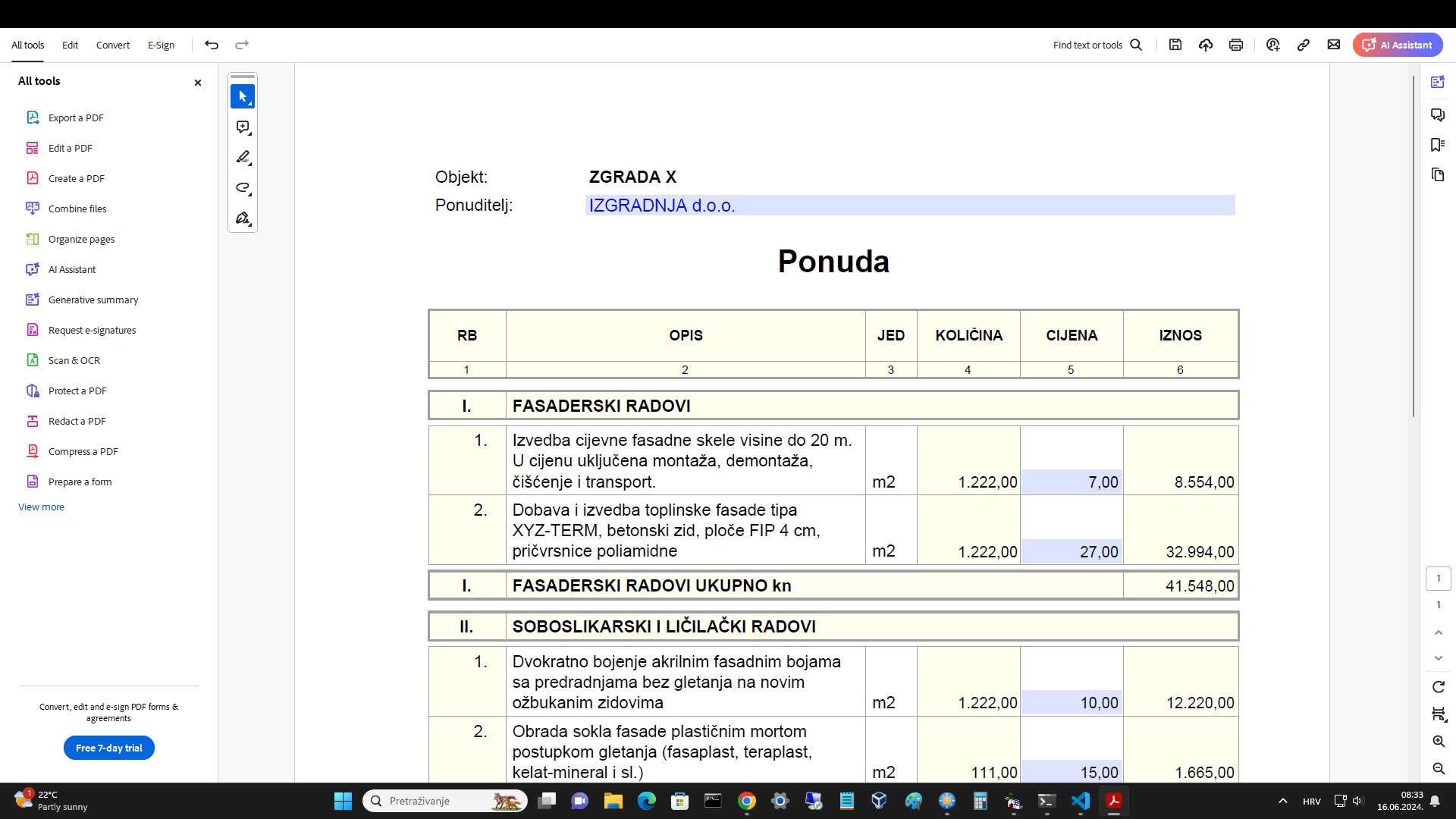Open the Windows Start menu

tap(343, 801)
